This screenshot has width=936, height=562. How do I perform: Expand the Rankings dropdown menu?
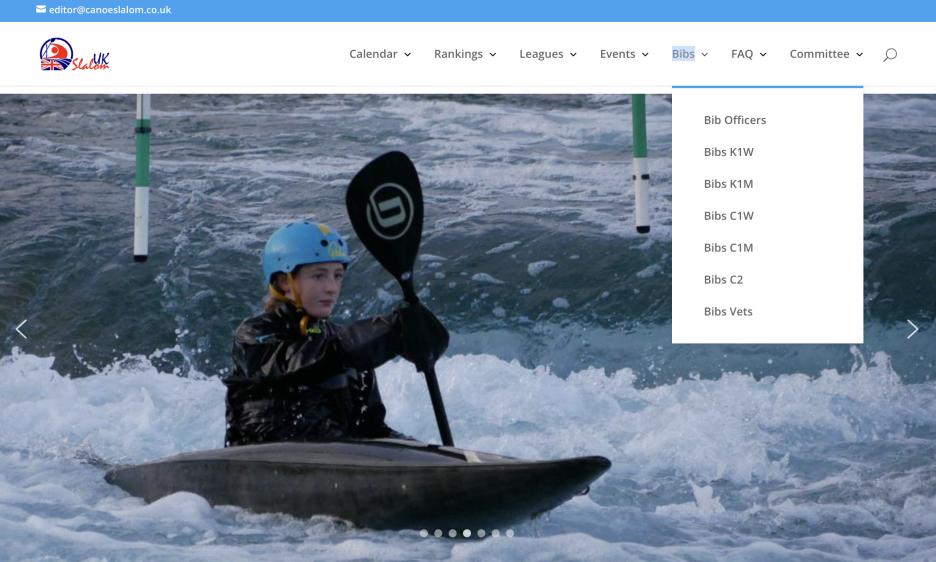pos(464,54)
